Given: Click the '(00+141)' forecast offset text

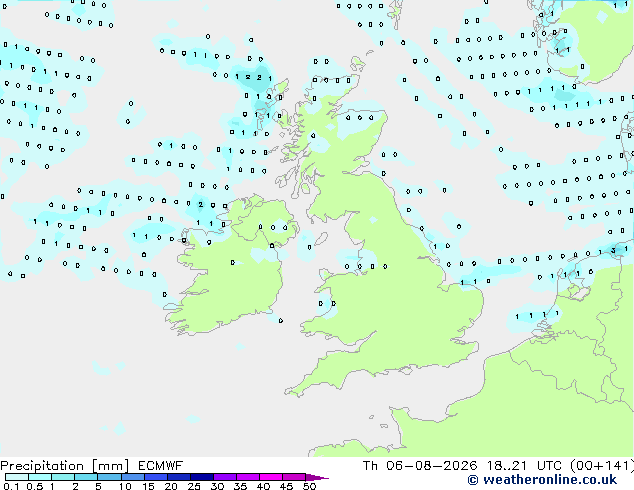Looking at the screenshot, I should [602, 466].
